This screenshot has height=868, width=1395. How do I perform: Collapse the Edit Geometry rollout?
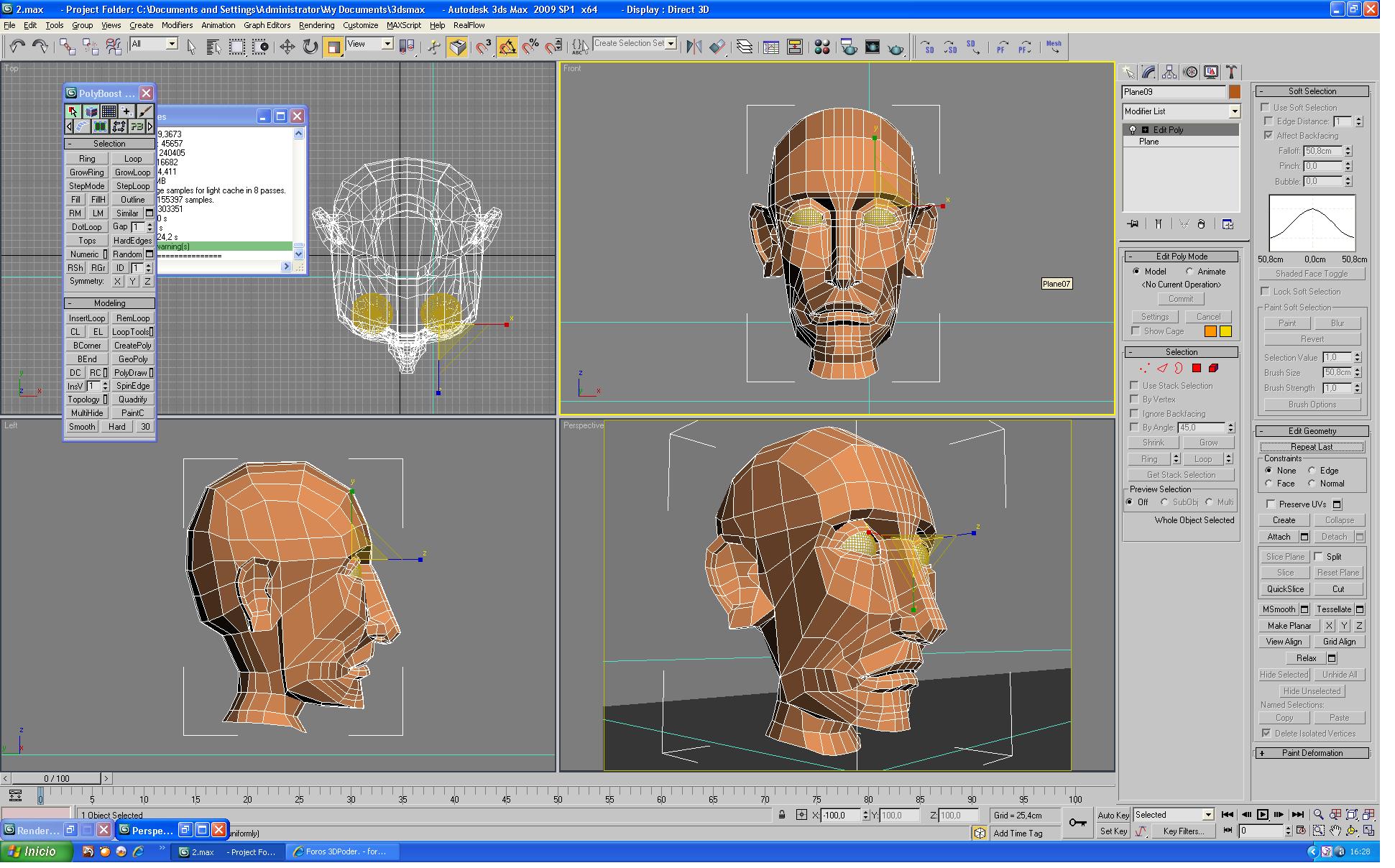coord(1312,431)
